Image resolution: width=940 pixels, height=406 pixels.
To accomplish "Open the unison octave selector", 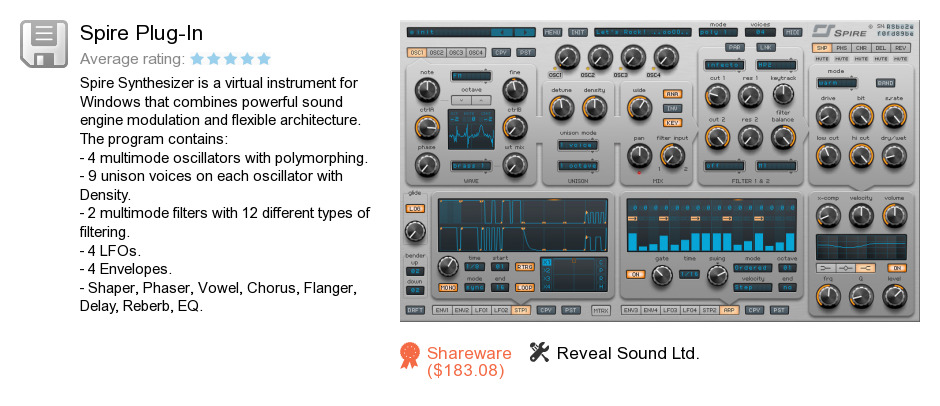I will tap(578, 166).
